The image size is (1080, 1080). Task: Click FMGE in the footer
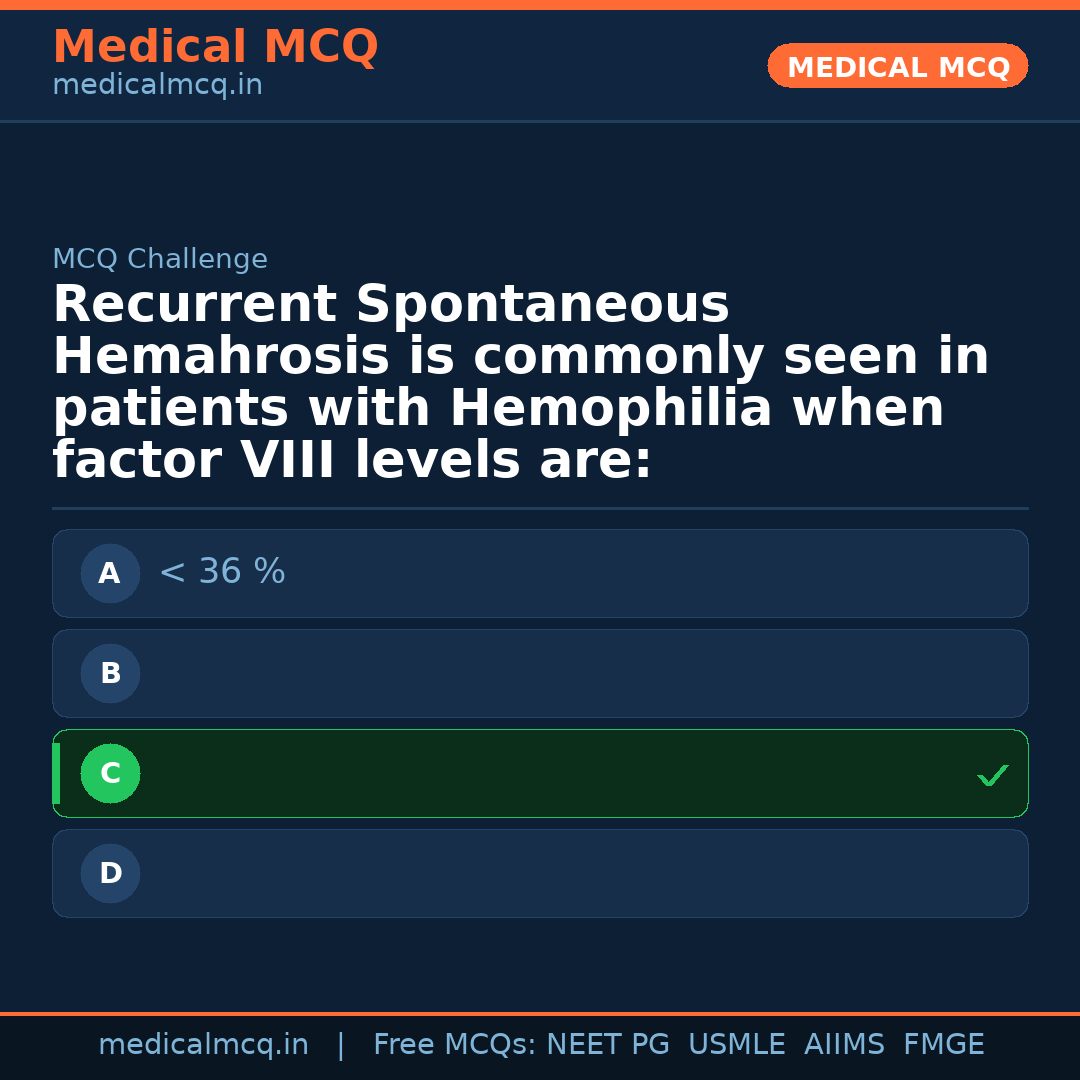[943, 1045]
